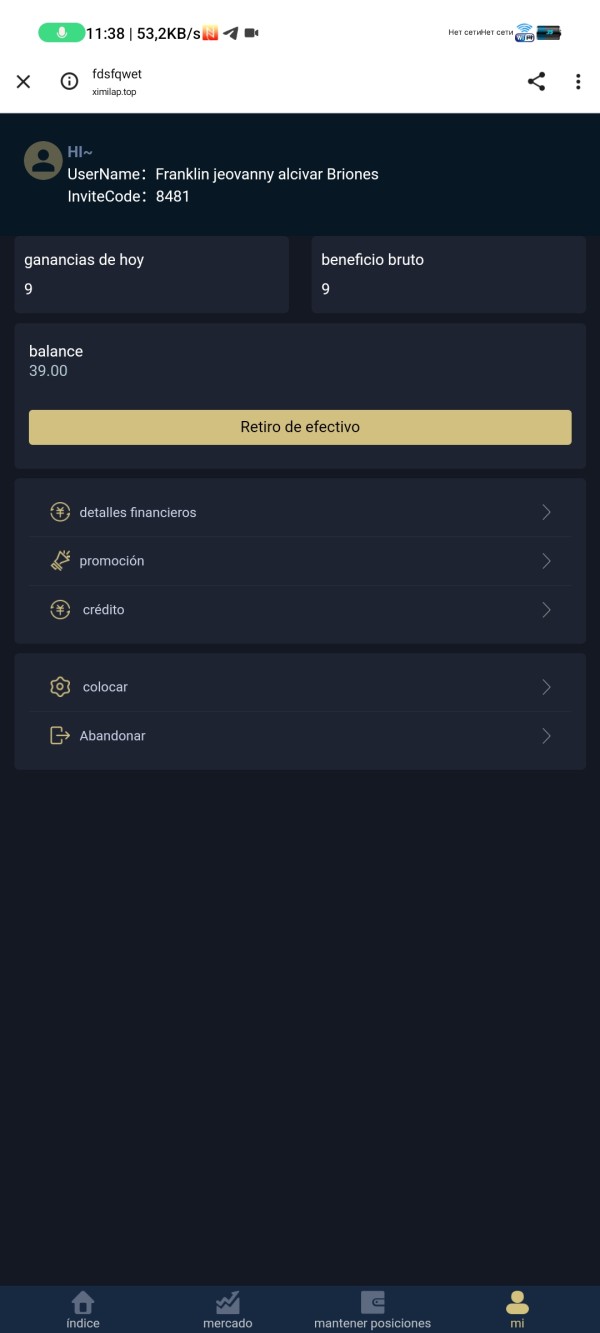This screenshot has height=1333, width=600.
Task: Click the yen icon beside crédito
Action: (60, 610)
